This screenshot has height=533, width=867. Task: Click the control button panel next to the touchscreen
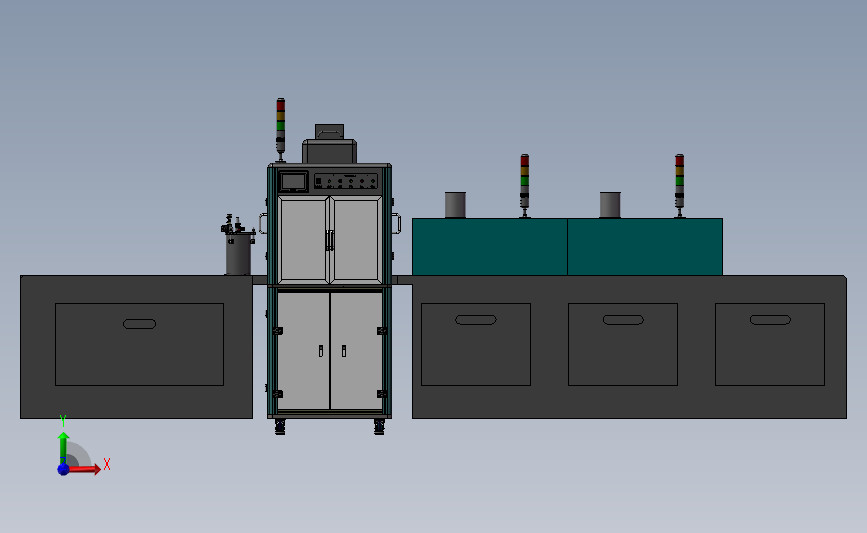tap(346, 181)
